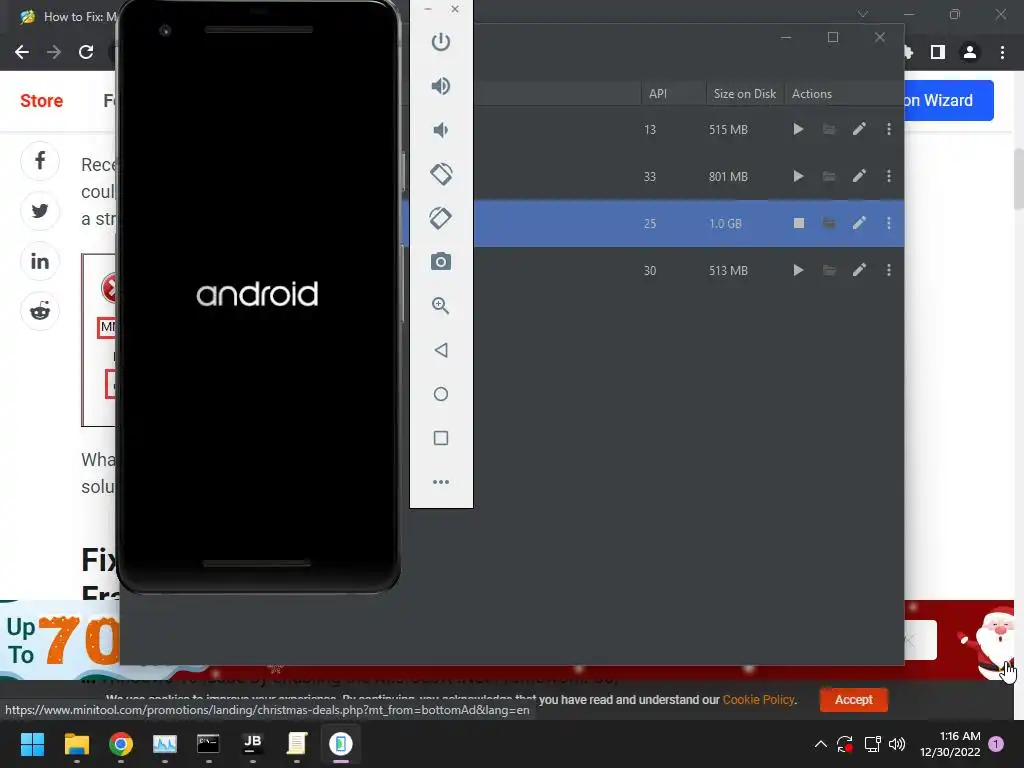This screenshot has width=1024, height=768.
Task: Open folder icon for API 33 device
Action: 829,176
